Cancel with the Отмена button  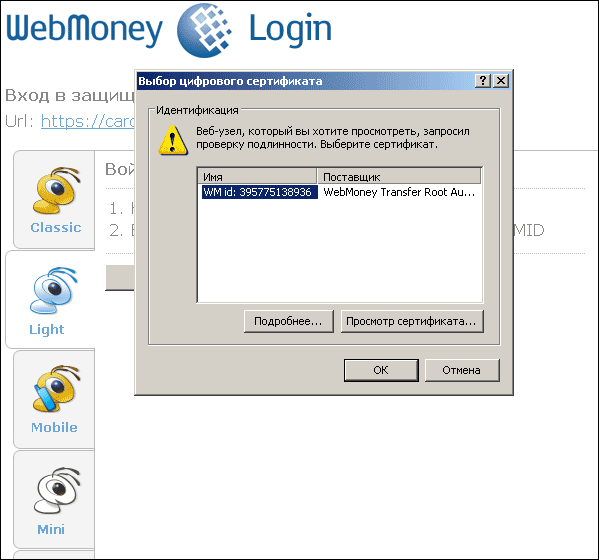(x=461, y=370)
